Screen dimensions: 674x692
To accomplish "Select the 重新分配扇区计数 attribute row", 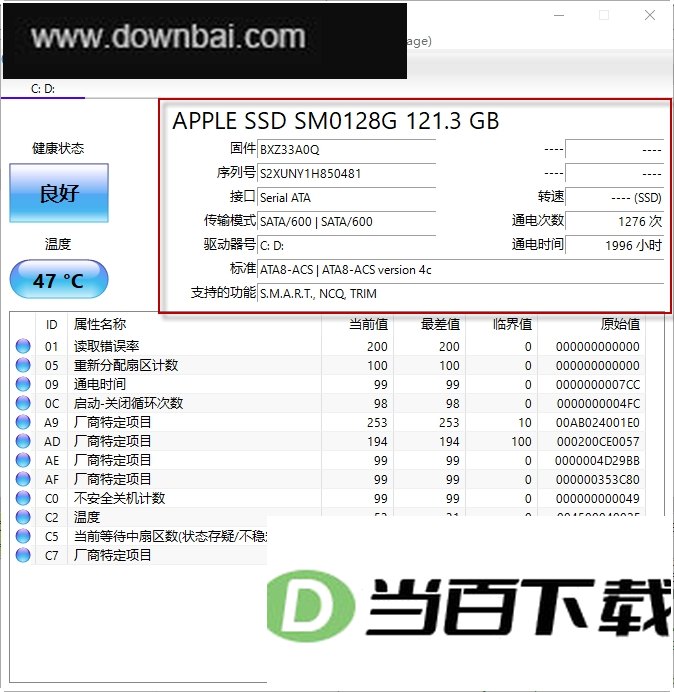I will pyautogui.click(x=328, y=365).
